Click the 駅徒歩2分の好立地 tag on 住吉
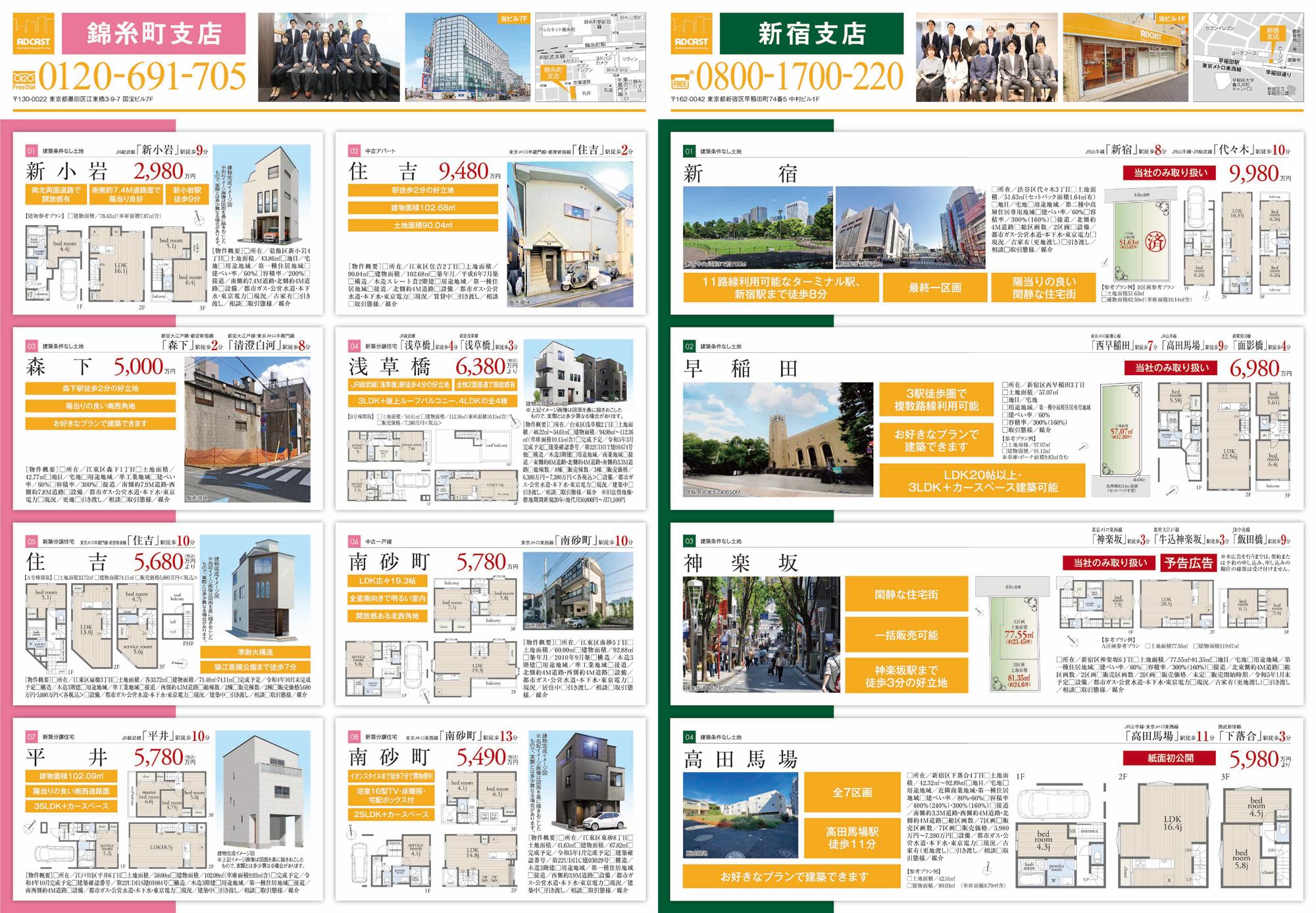This screenshot has height=913, width=1316. pos(422,190)
